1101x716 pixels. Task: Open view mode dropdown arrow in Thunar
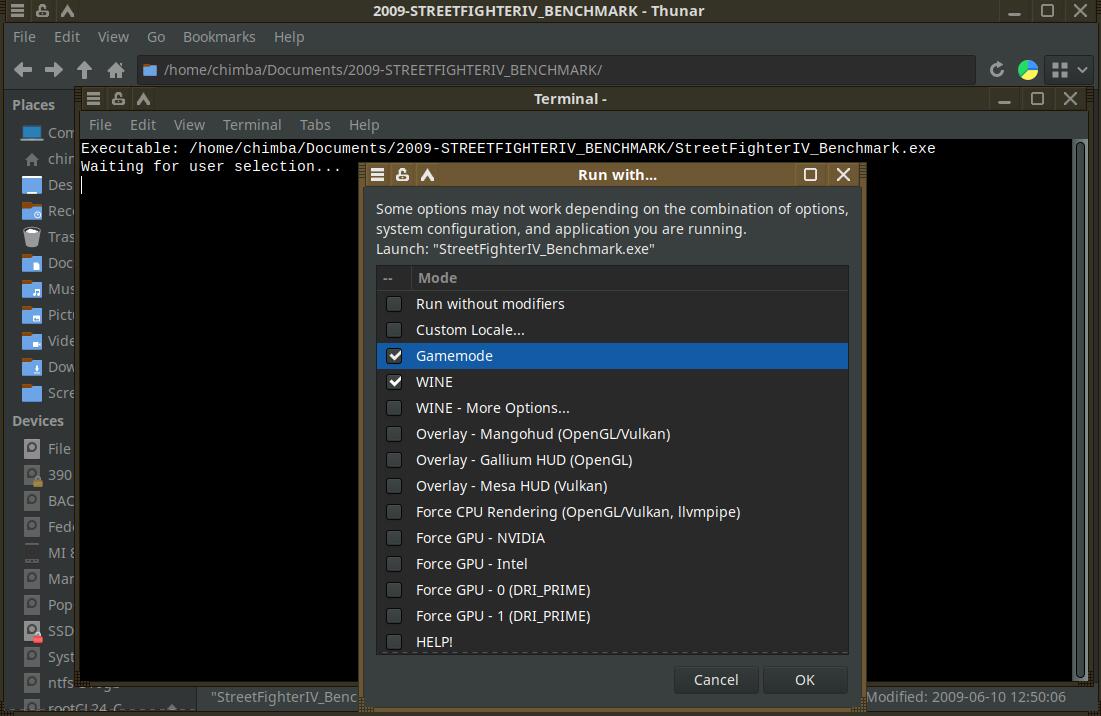click(1082, 69)
